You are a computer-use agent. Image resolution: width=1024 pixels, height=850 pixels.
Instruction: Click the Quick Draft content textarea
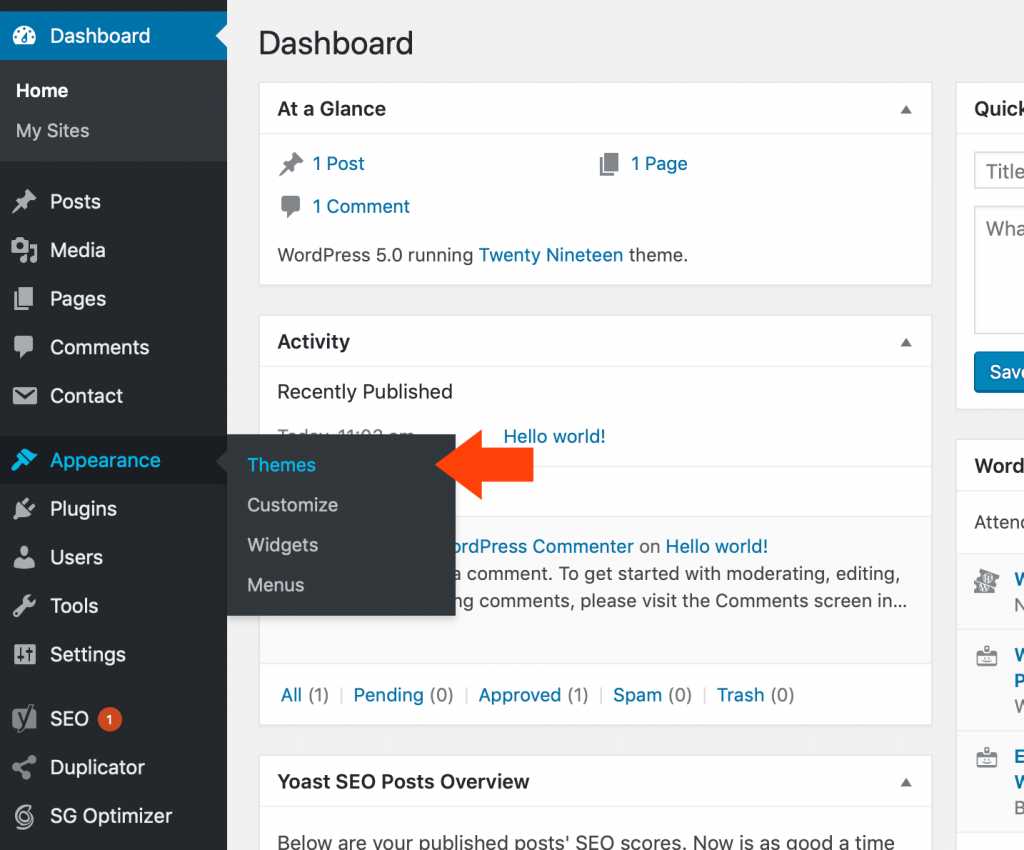pyautogui.click(x=999, y=270)
